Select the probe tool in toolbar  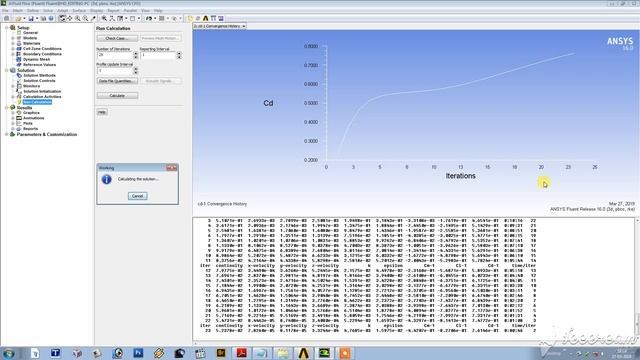point(93,18)
